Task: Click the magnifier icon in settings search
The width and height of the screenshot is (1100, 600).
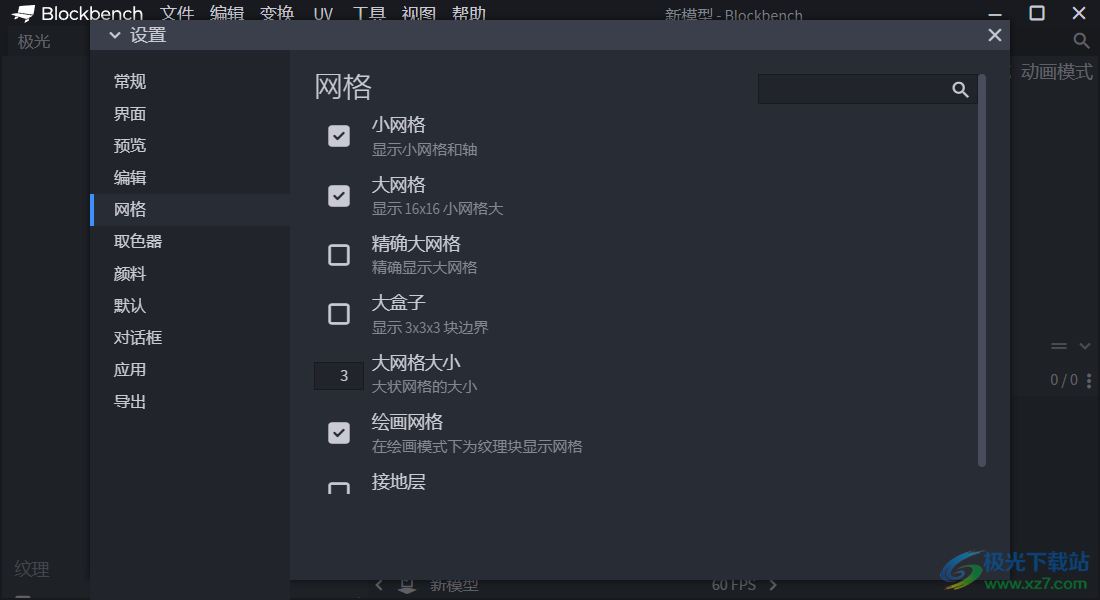Action: click(960, 89)
